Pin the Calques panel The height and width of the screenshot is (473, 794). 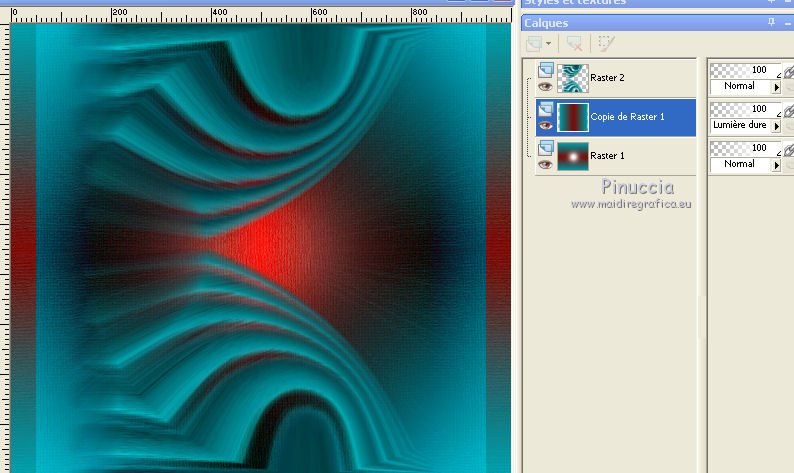pos(771,22)
